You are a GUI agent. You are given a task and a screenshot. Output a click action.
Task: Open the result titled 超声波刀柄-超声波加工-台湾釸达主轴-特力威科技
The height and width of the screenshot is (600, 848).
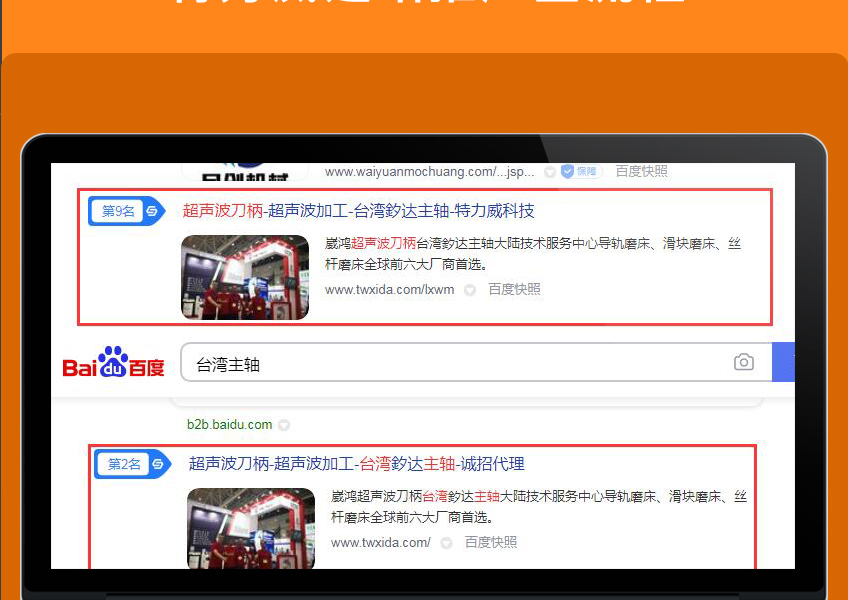(x=358, y=210)
